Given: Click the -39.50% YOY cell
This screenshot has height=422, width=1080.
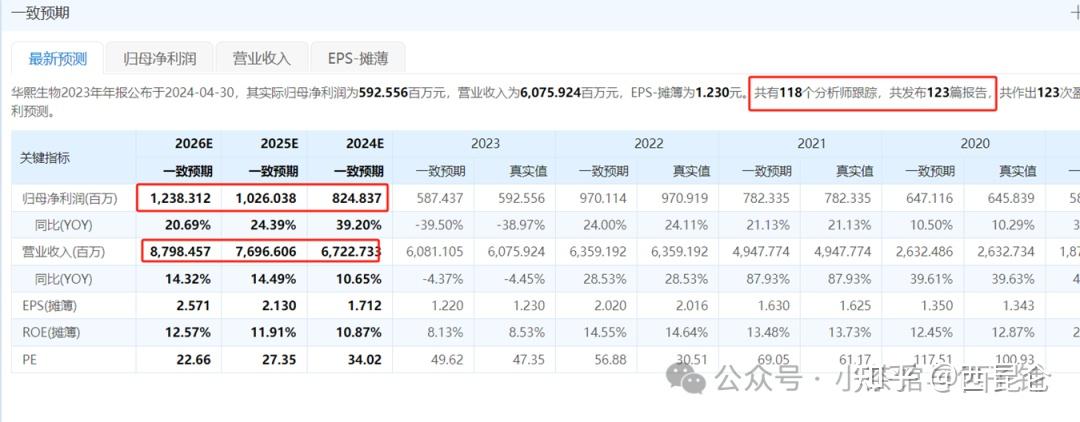Looking at the screenshot, I should (x=441, y=225).
